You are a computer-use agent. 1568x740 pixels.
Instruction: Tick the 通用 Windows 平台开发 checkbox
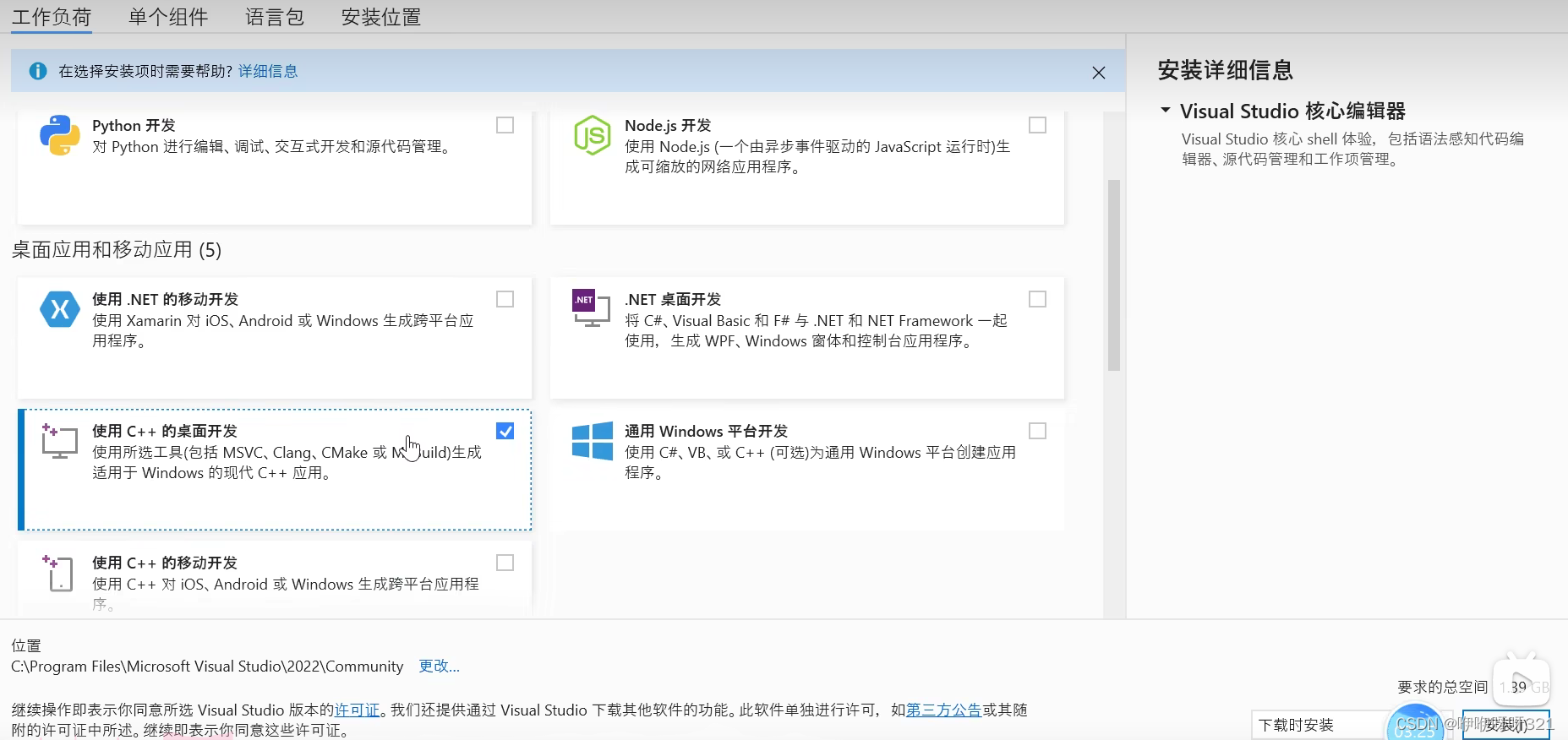click(x=1038, y=431)
